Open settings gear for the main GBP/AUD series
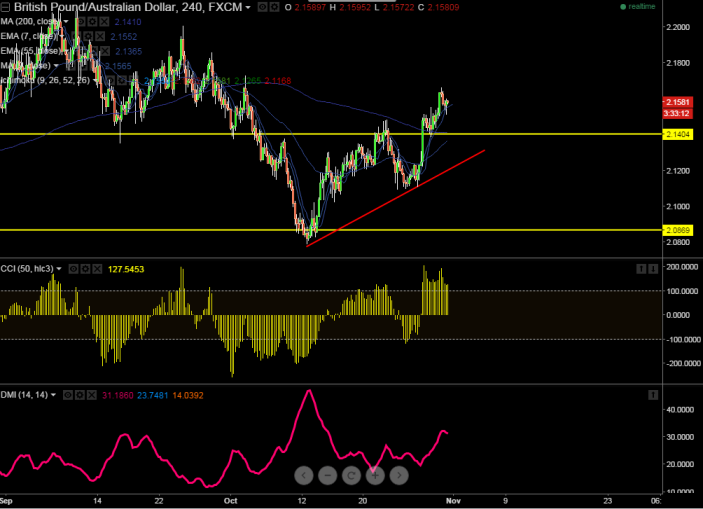The width and height of the screenshot is (703, 509). tap(274, 7)
